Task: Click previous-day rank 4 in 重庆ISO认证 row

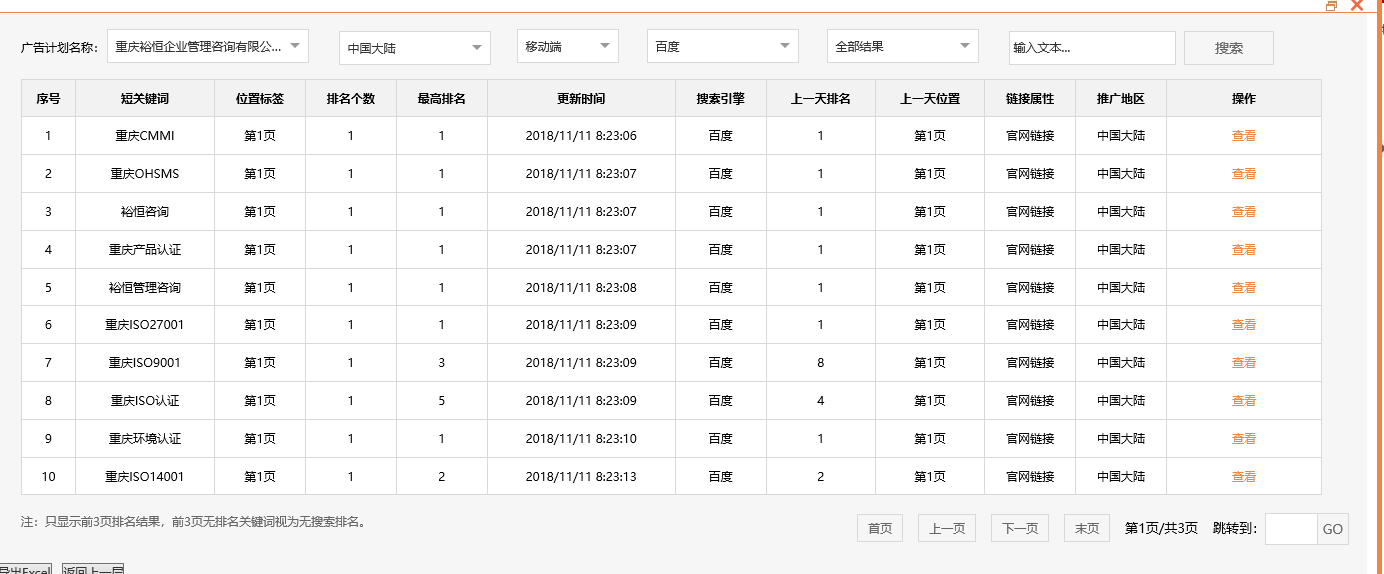Action: point(821,401)
